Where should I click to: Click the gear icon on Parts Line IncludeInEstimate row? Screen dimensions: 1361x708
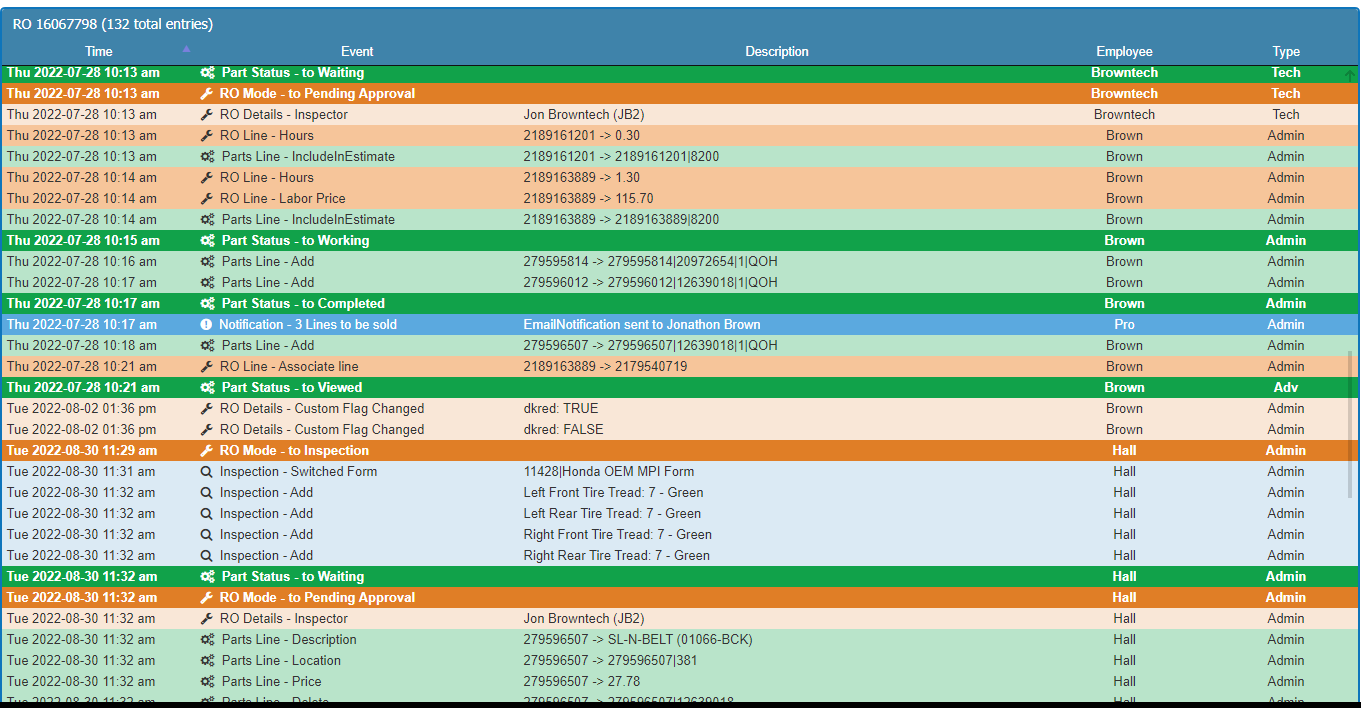coord(207,156)
